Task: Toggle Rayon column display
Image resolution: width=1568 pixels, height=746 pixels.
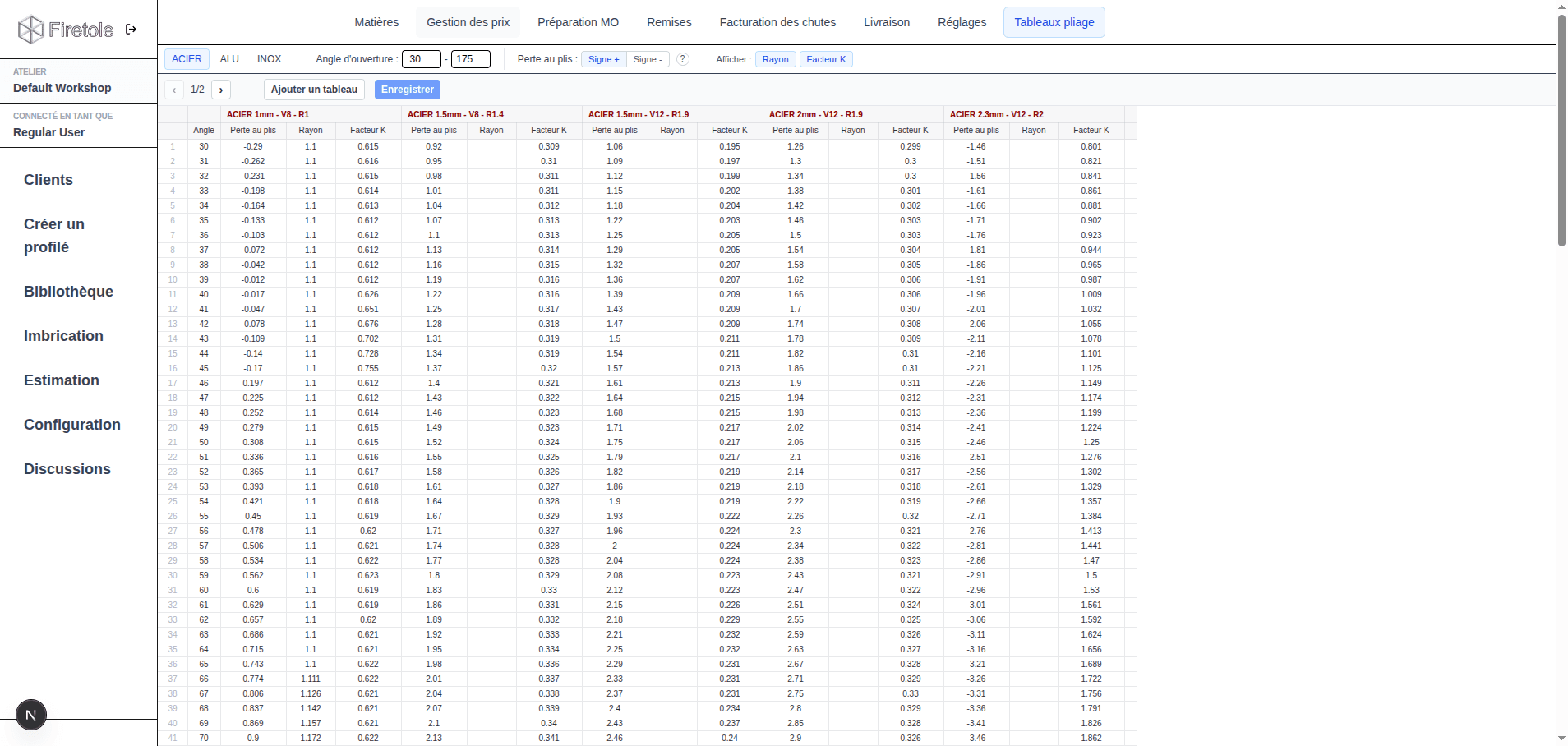Action: pyautogui.click(x=776, y=59)
